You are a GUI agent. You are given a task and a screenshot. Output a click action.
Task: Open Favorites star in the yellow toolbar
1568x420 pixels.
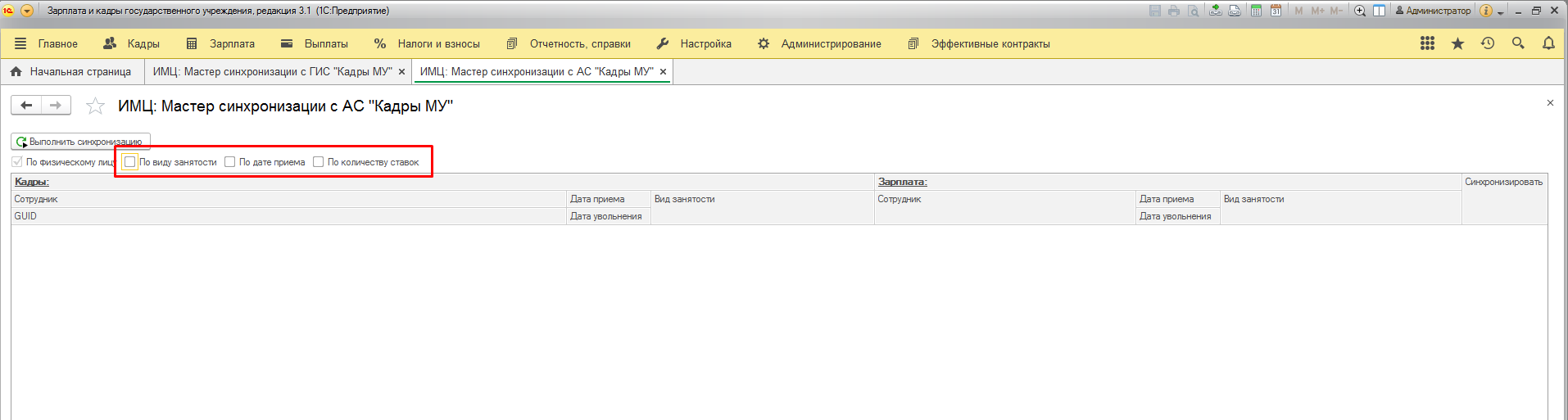click(1457, 43)
